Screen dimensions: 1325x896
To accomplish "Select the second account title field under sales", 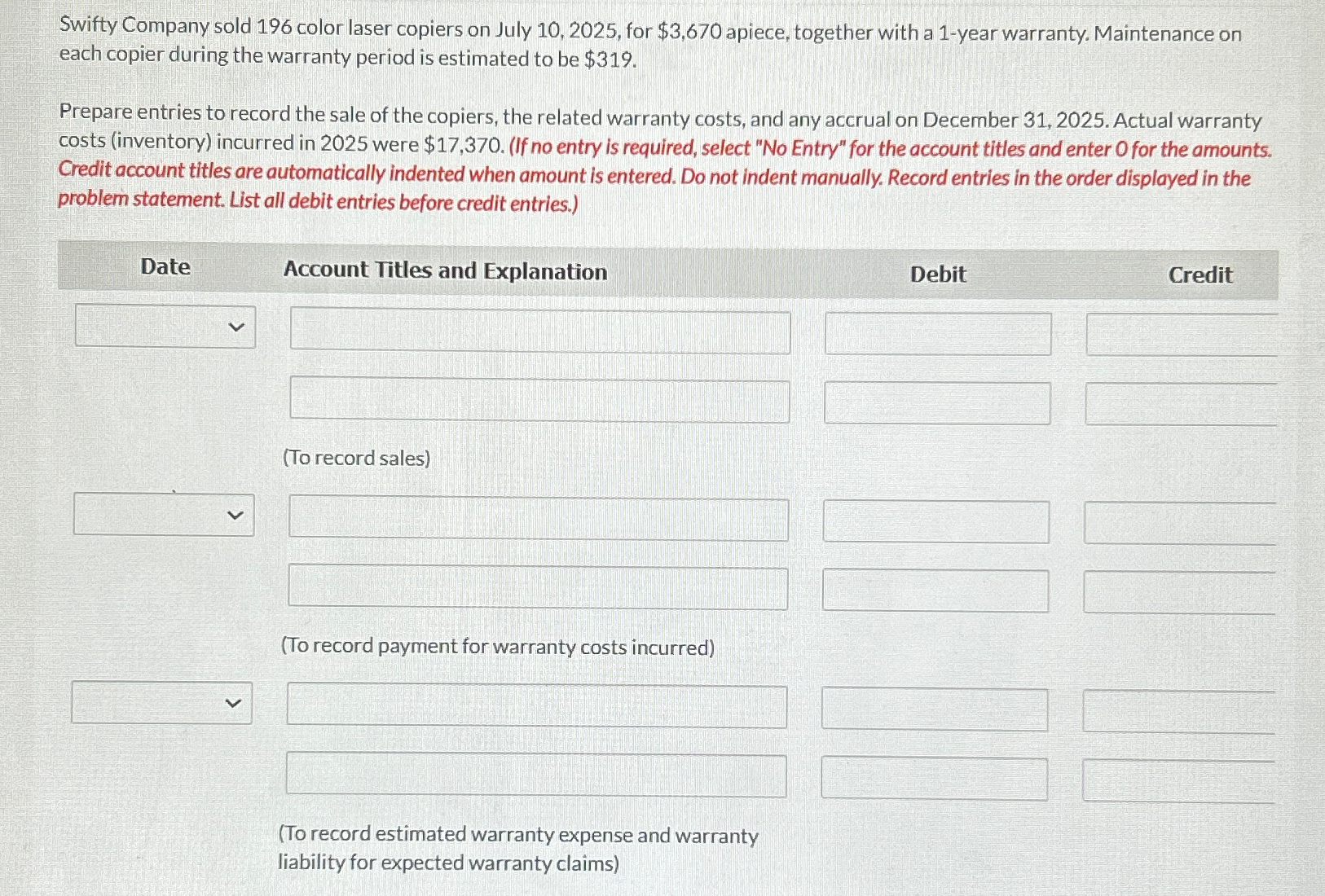I will pos(539,401).
